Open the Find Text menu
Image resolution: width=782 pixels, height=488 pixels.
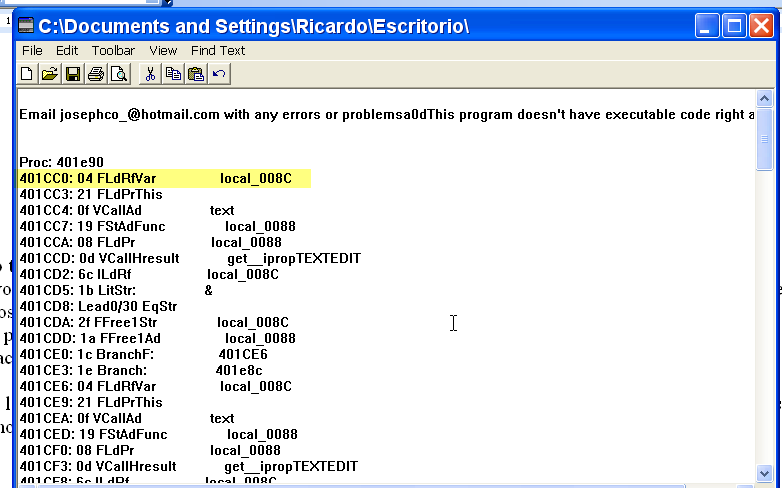coord(218,50)
